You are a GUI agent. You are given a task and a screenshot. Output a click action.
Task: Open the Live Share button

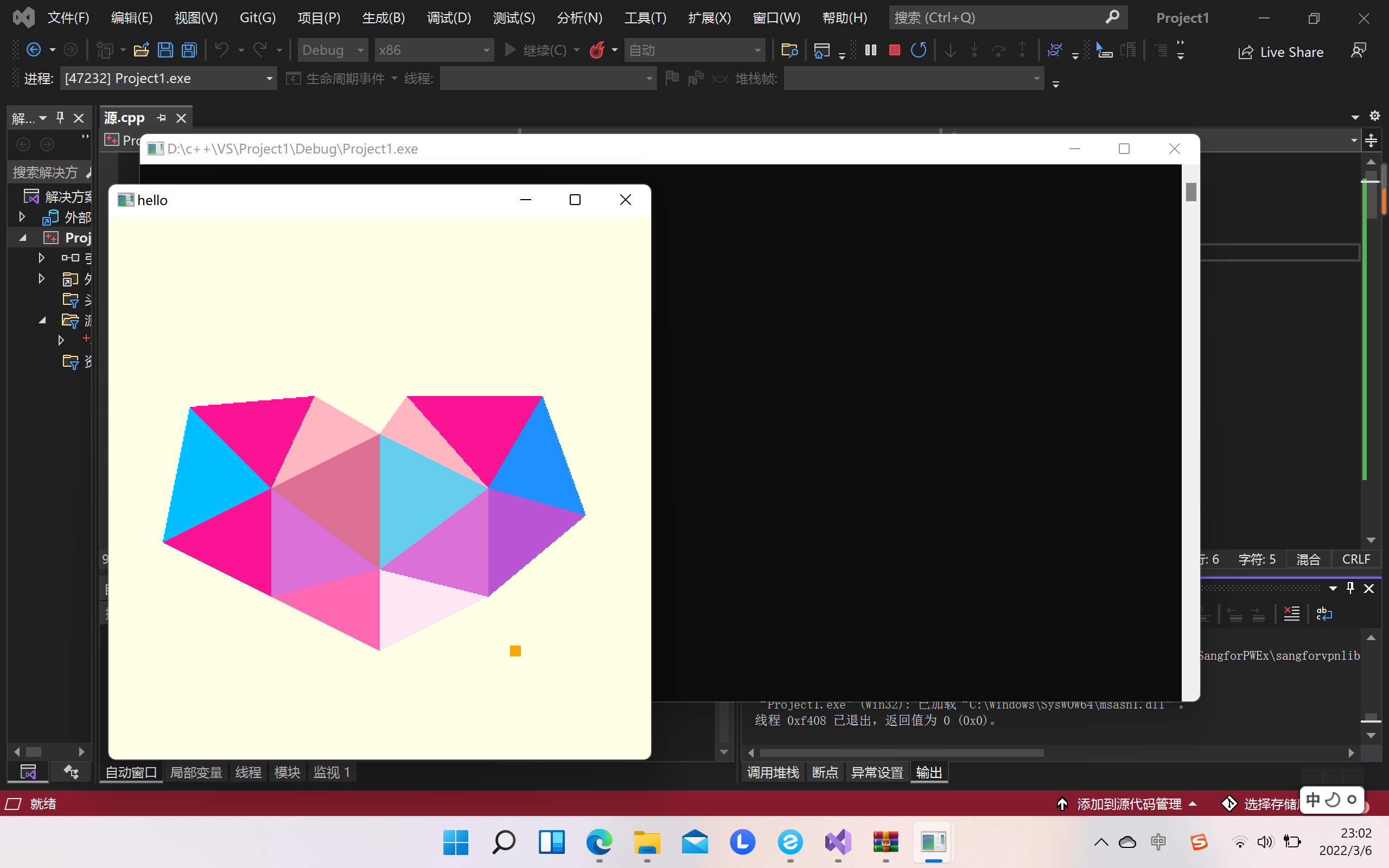[1281, 52]
